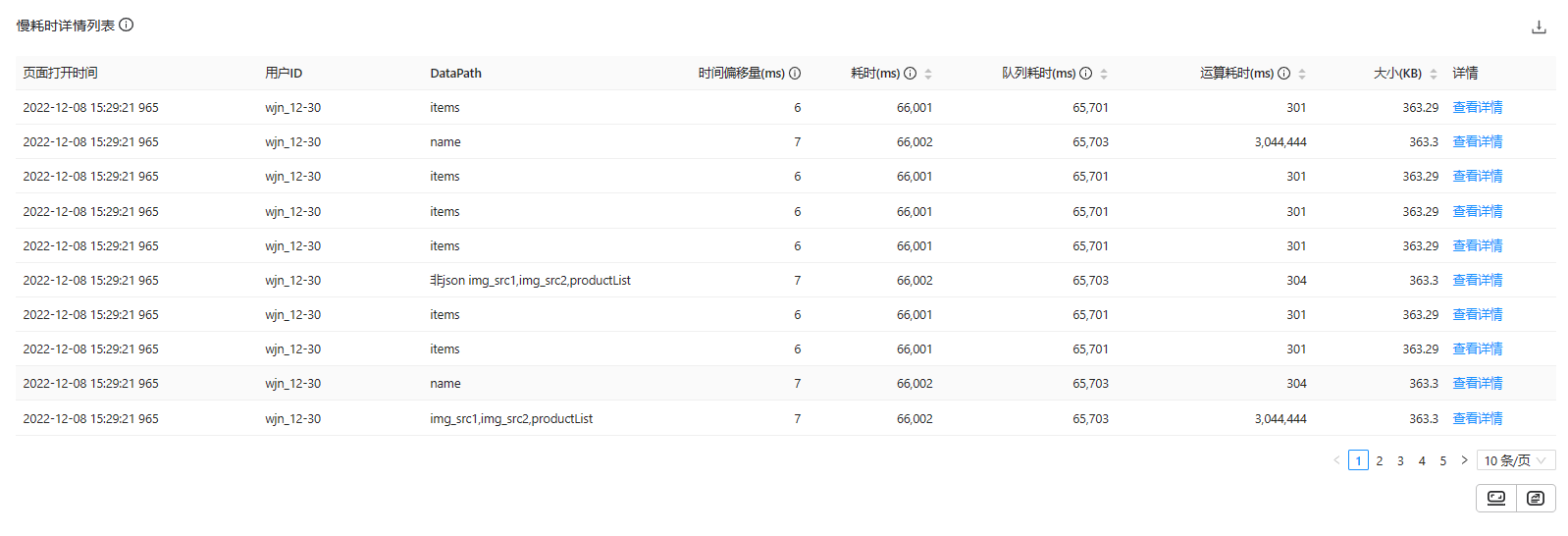1568x536 pixels.
Task: Click info icon next to 运算耗时(ms) header
Action: (1283, 74)
